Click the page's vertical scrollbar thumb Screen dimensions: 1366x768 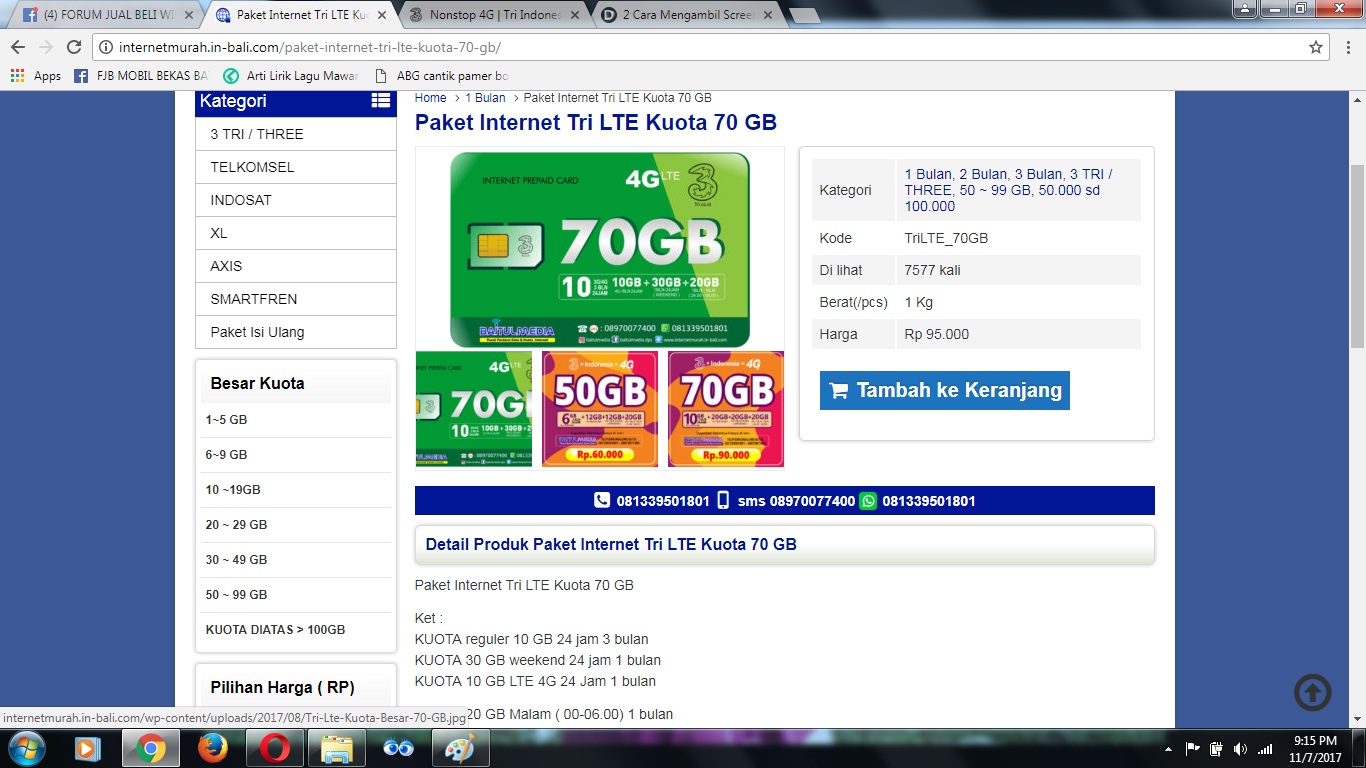pyautogui.click(x=1357, y=256)
